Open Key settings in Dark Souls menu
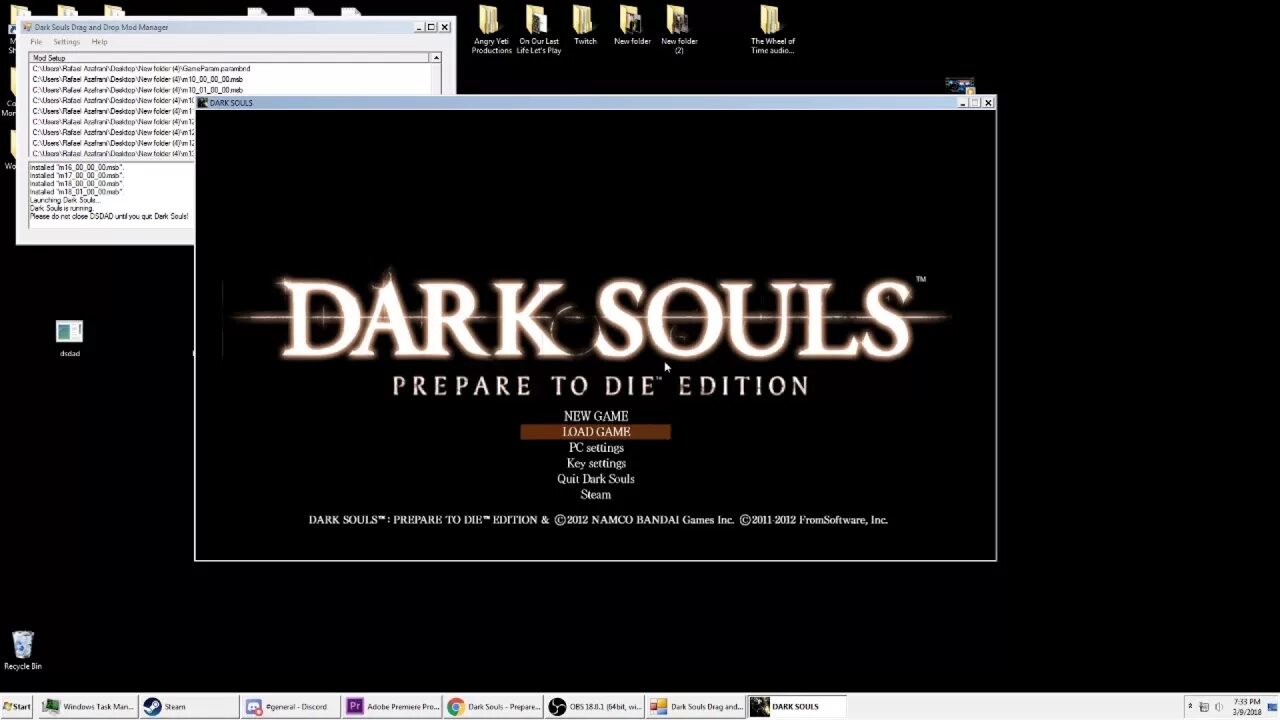1280x720 pixels. click(596, 463)
